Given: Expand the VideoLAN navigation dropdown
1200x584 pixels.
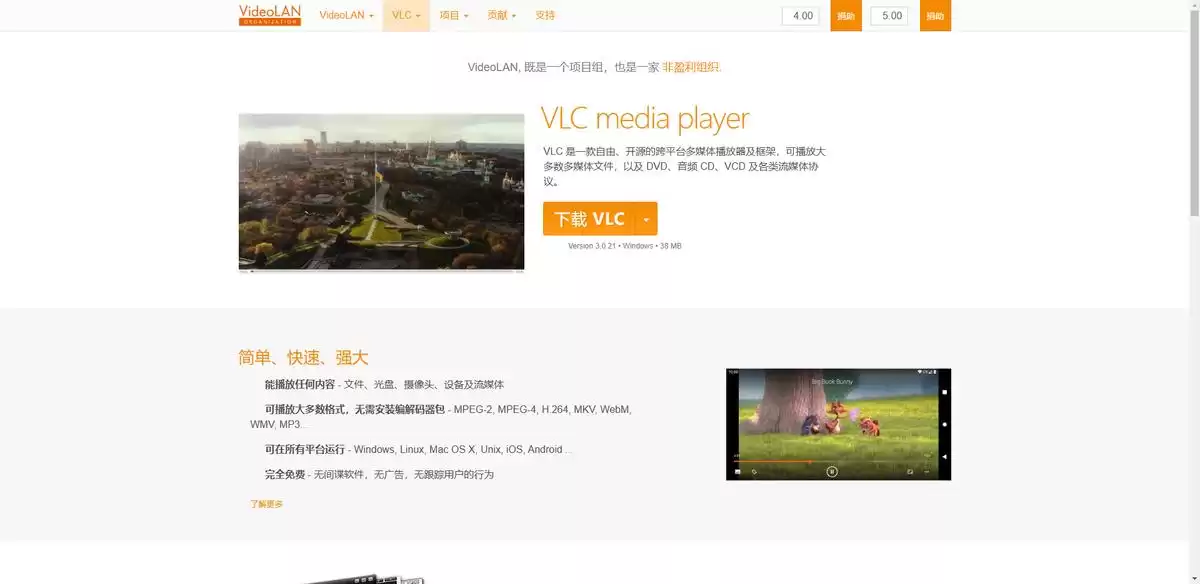Looking at the screenshot, I should click(345, 15).
